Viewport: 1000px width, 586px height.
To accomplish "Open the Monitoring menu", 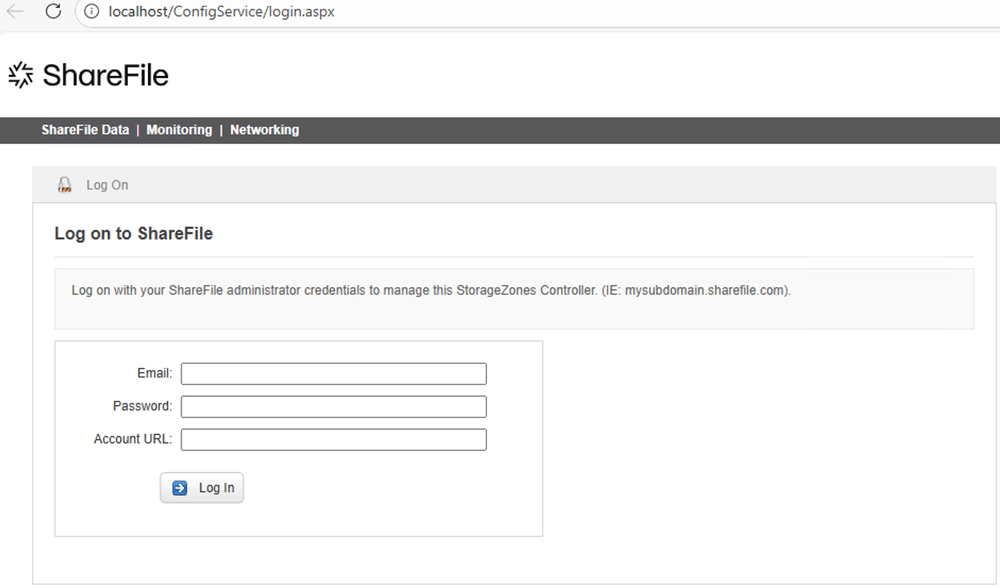I will coord(179,130).
